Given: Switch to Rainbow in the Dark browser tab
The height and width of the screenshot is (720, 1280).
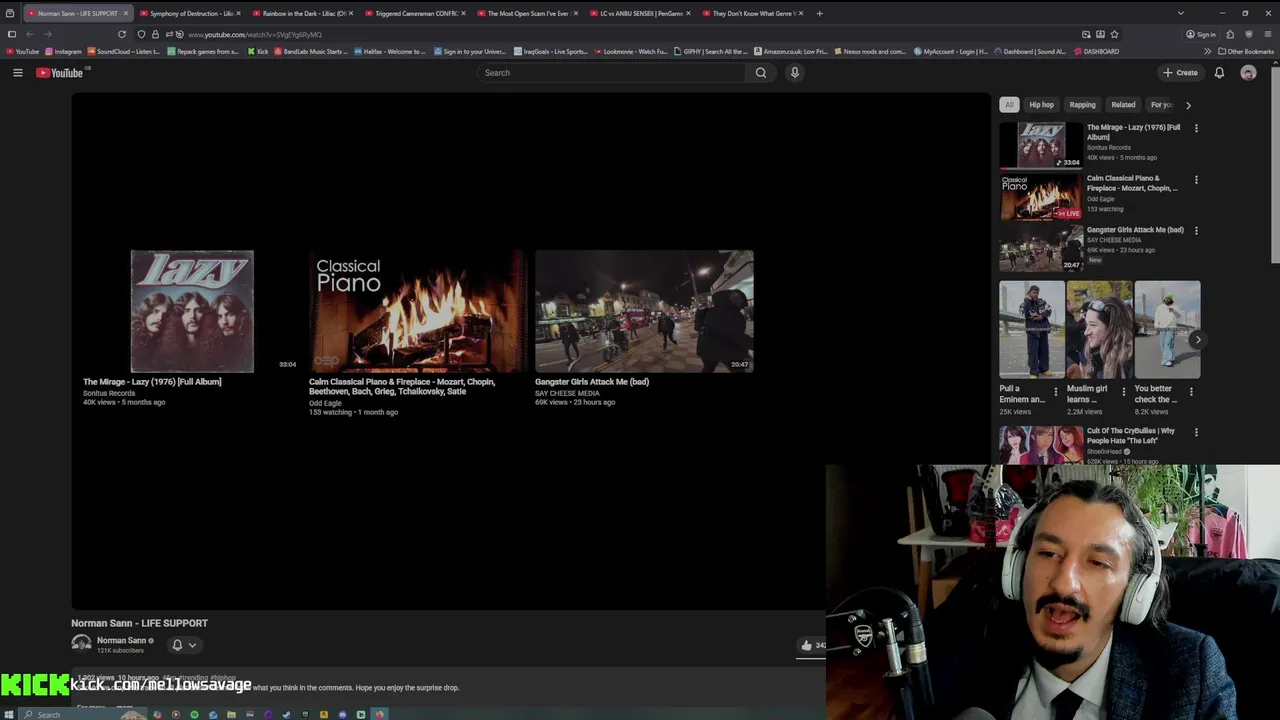Looking at the screenshot, I should pyautogui.click(x=302, y=13).
